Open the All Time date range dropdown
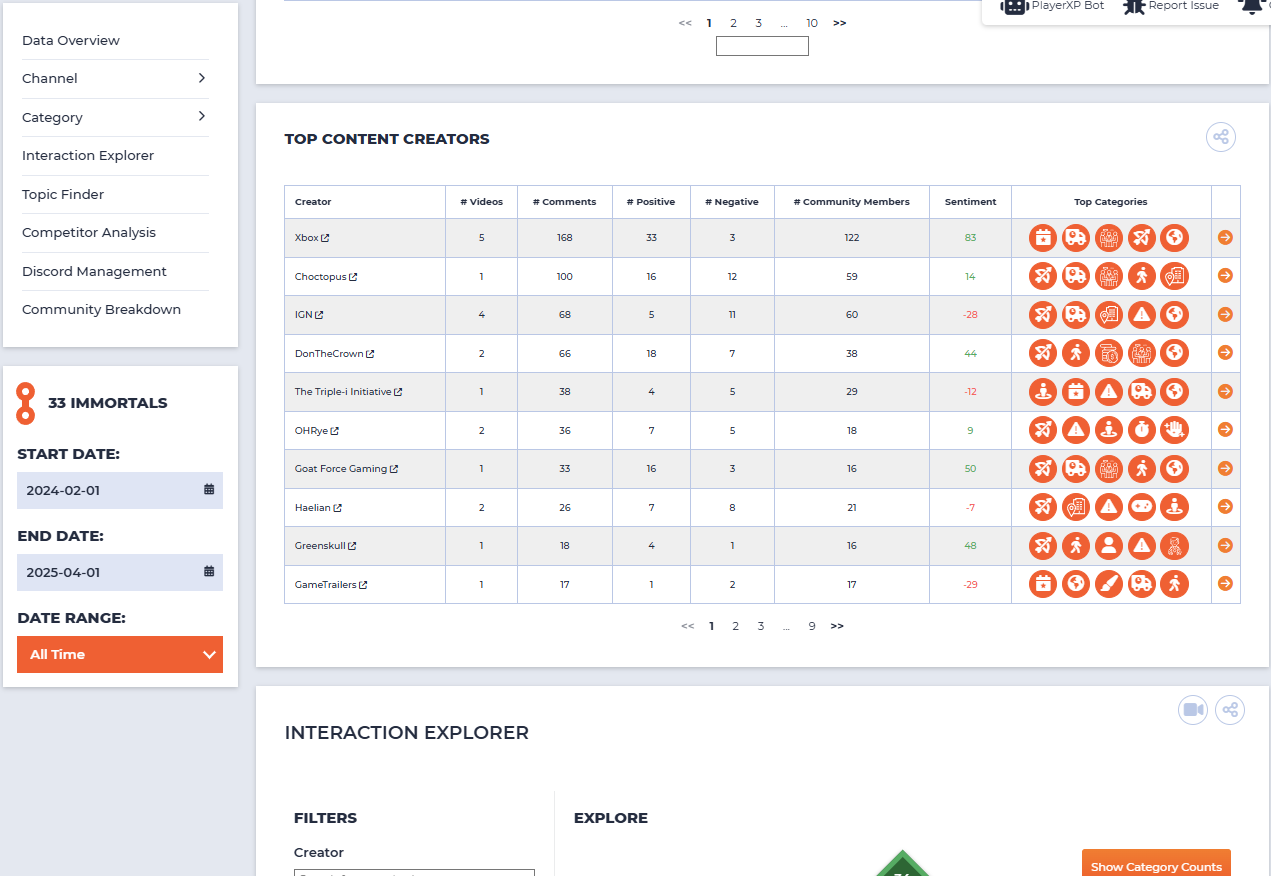Screen dimensions: 1271x876 120,654
